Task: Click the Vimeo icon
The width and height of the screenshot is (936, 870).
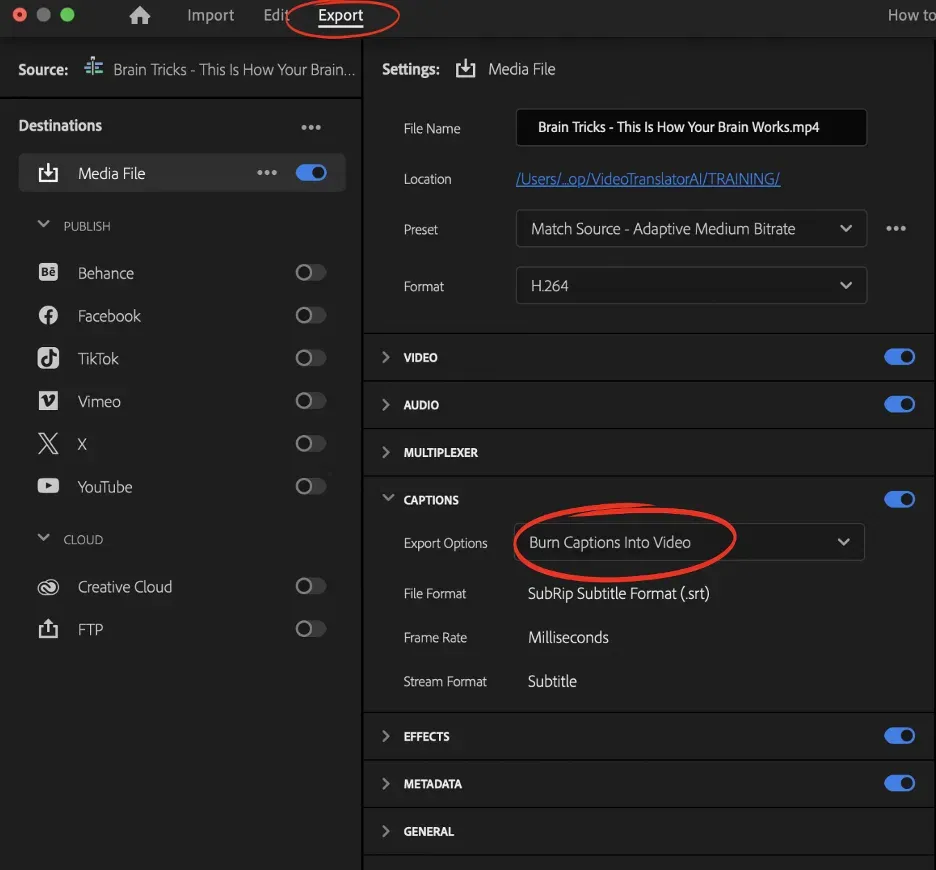Action: click(48, 401)
